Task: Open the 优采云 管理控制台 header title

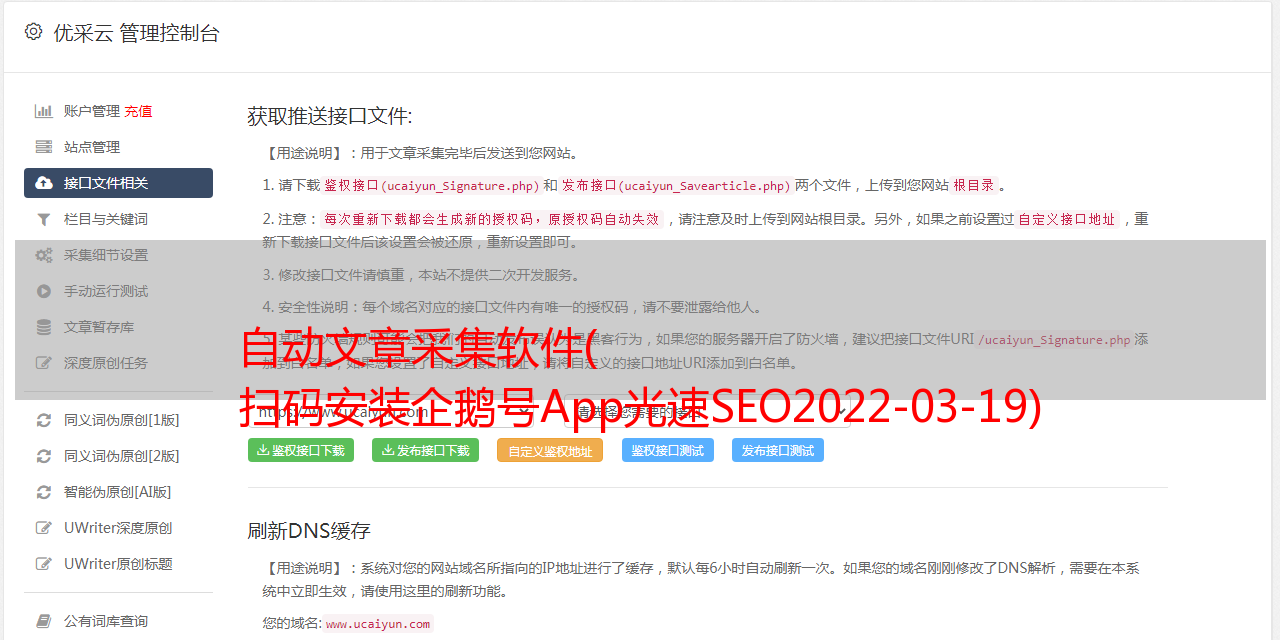Action: coord(136,33)
